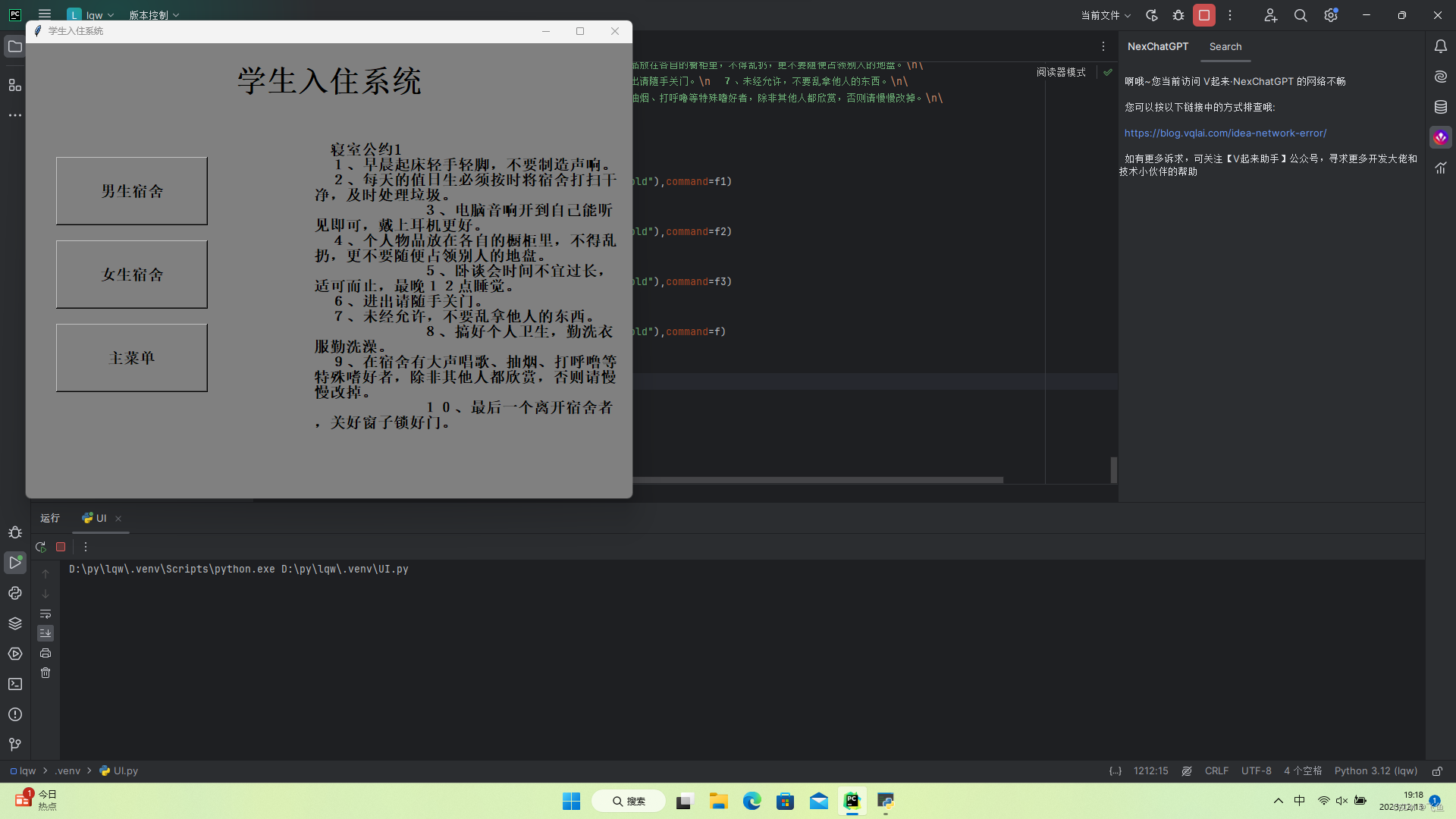
Task: Click the .venv breadcrumb in status bar
Action: (x=67, y=771)
